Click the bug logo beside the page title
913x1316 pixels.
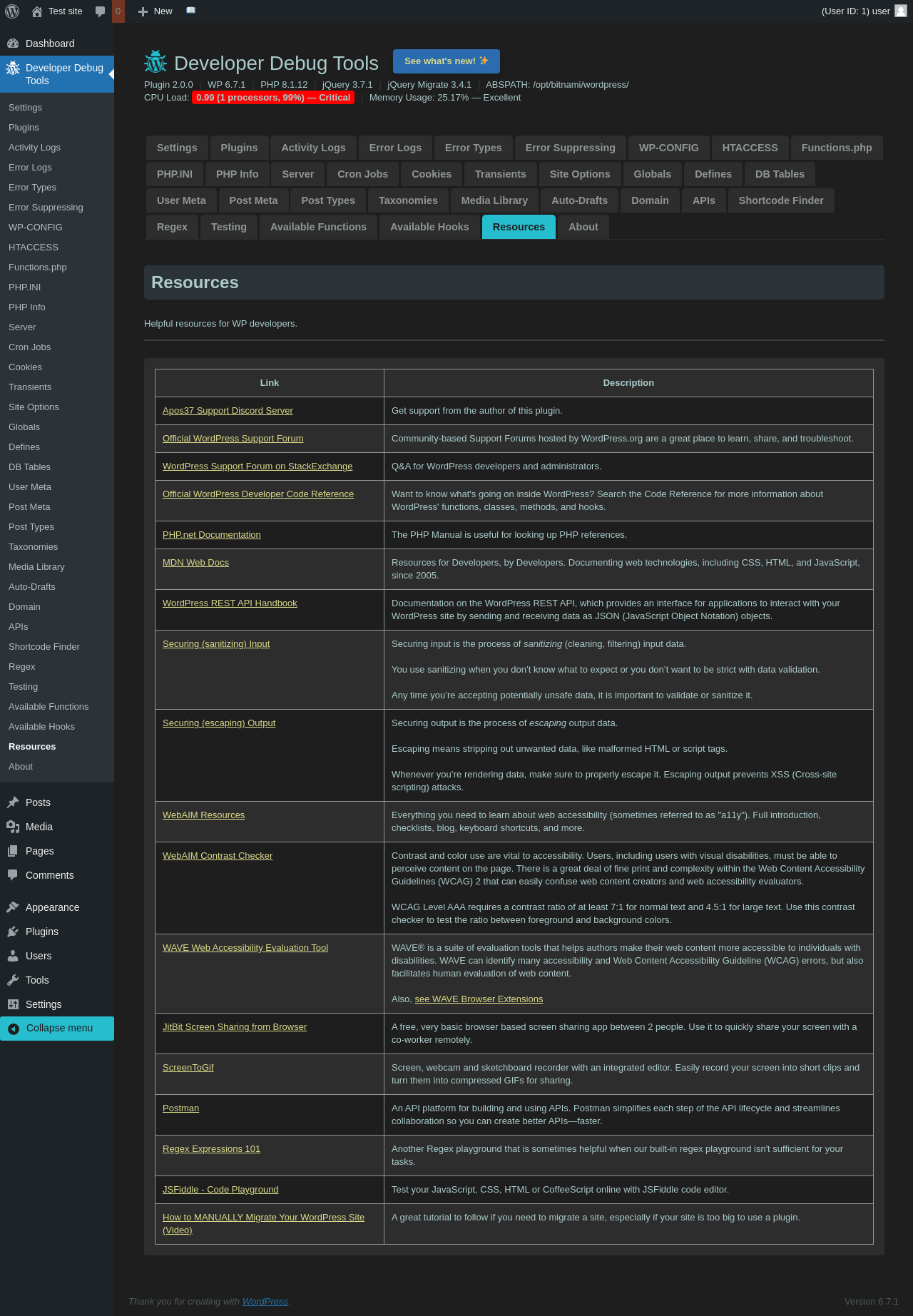155,62
